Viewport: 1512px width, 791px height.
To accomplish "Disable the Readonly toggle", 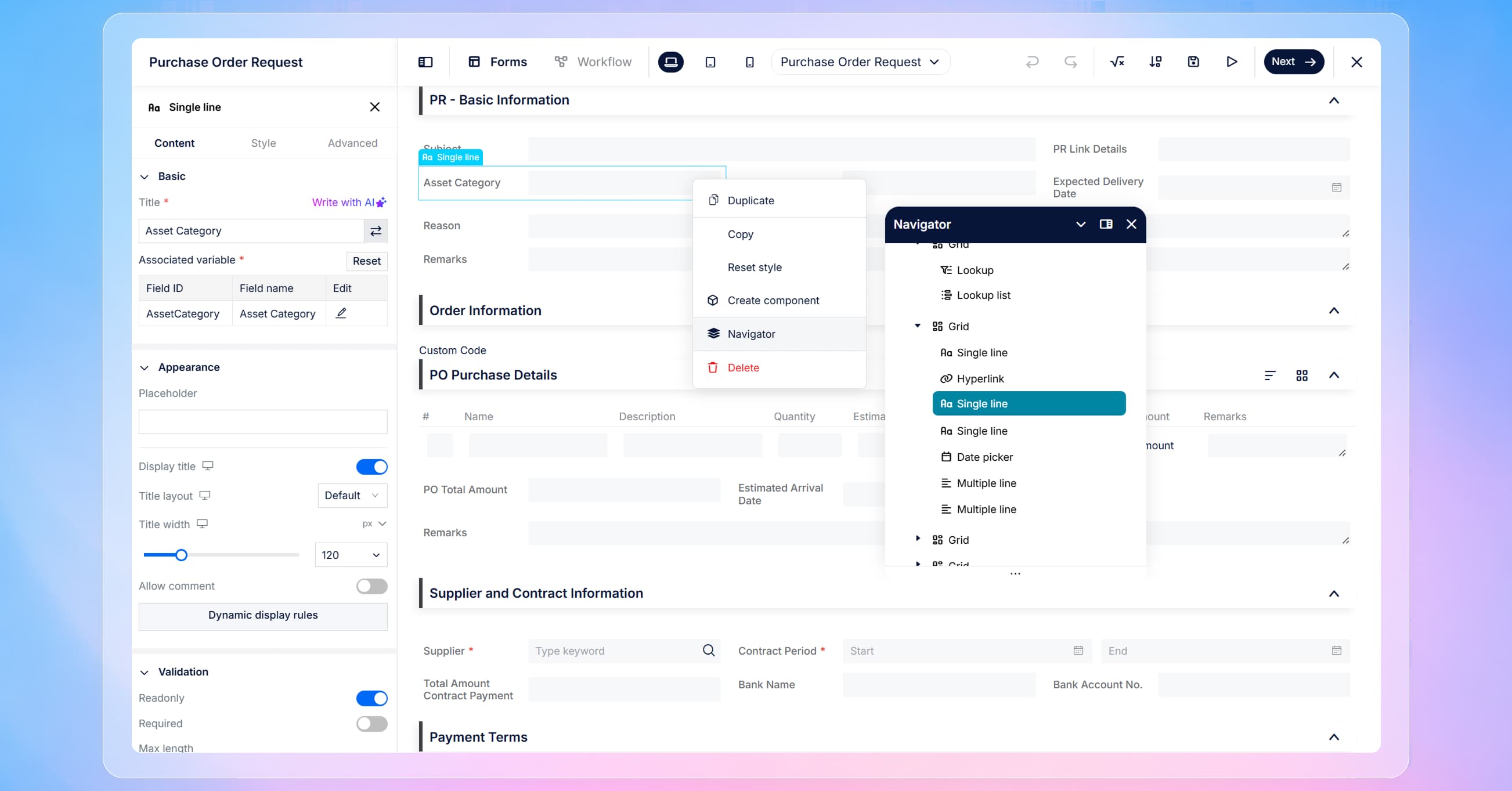I will [371, 698].
